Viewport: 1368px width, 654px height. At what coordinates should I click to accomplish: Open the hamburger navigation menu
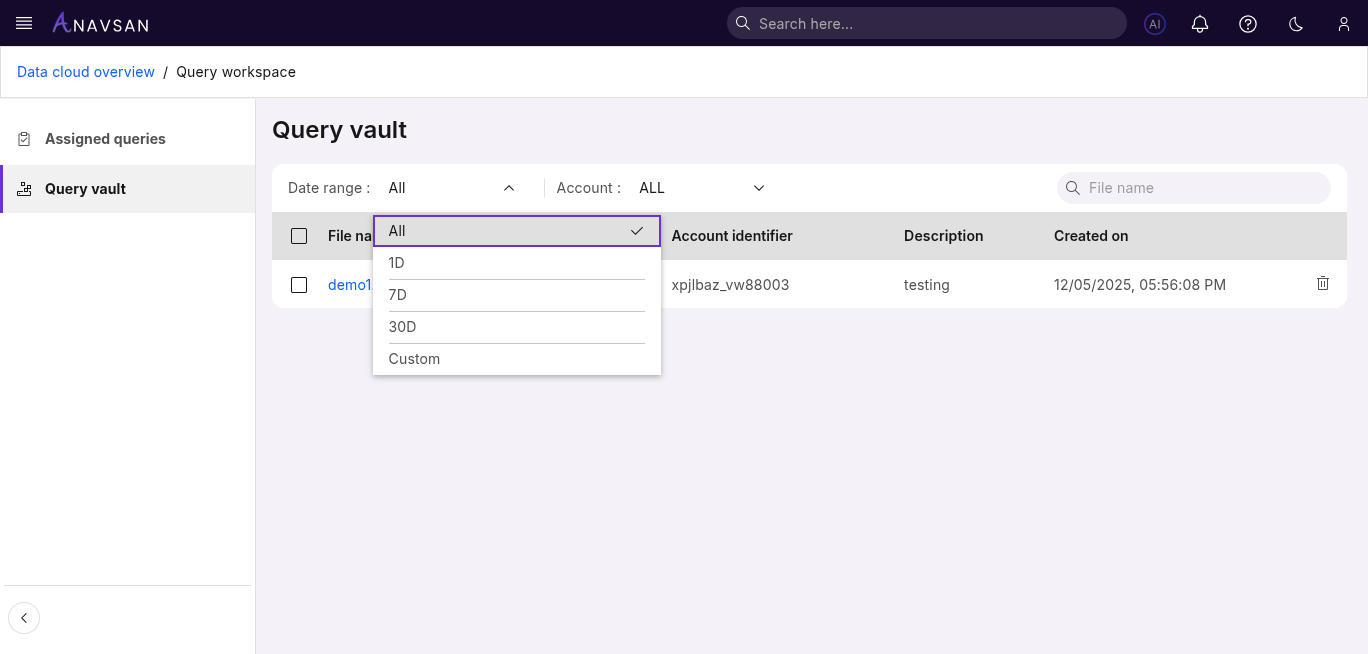[x=23, y=23]
